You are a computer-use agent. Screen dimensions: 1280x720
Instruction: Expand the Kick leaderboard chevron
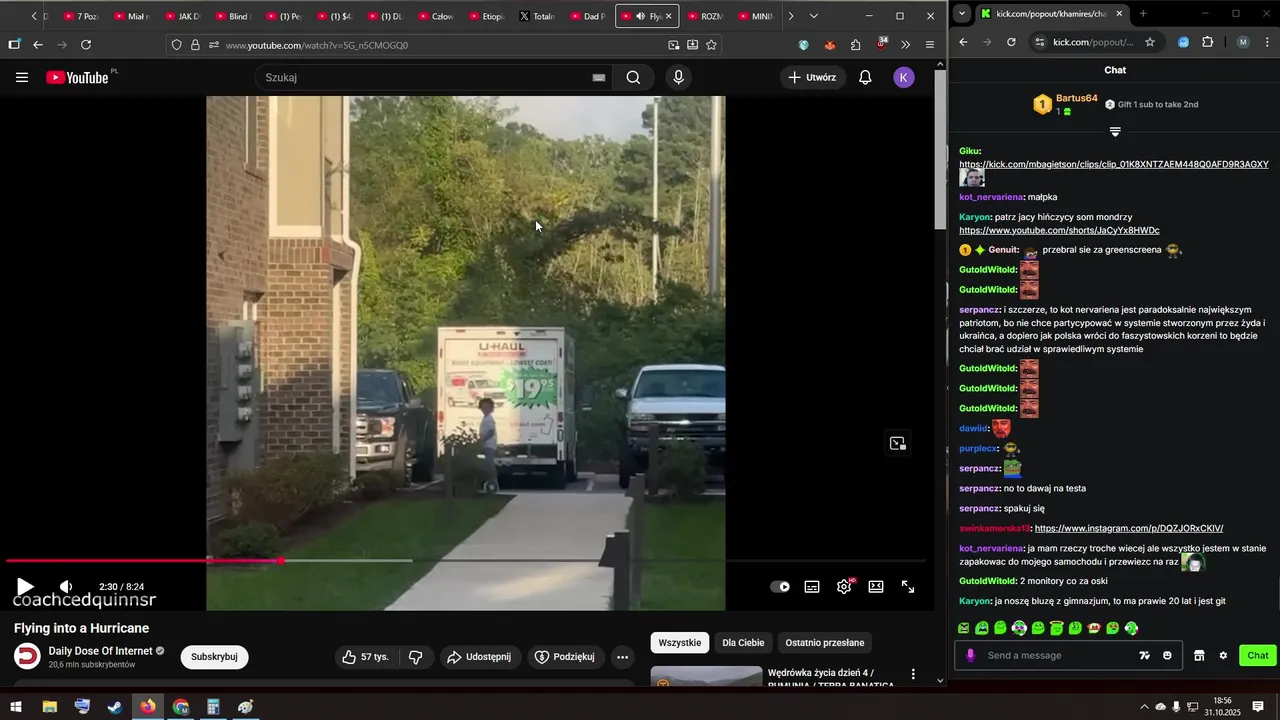[1115, 131]
